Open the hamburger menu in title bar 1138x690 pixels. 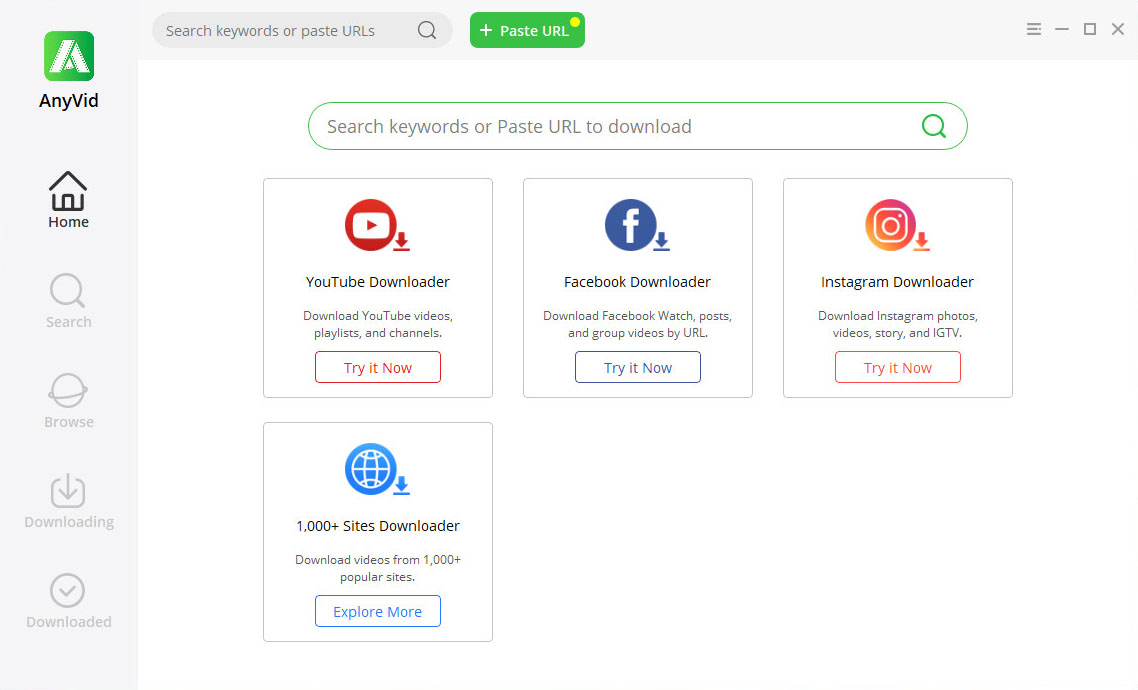[1034, 30]
